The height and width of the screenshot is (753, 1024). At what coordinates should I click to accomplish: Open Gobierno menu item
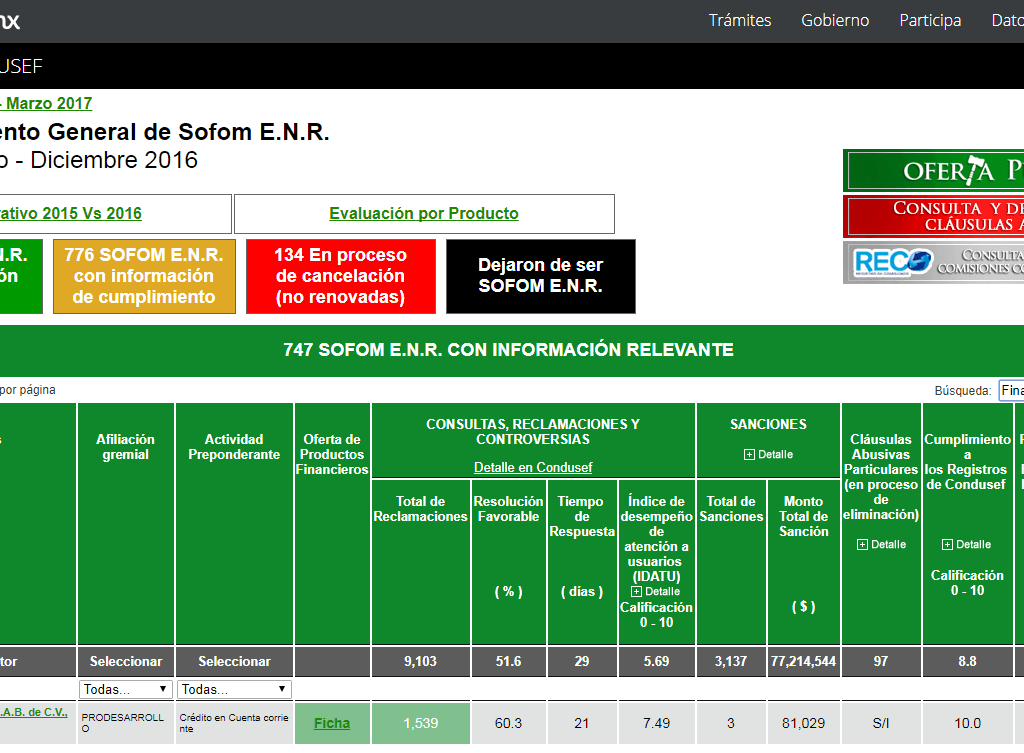point(835,20)
